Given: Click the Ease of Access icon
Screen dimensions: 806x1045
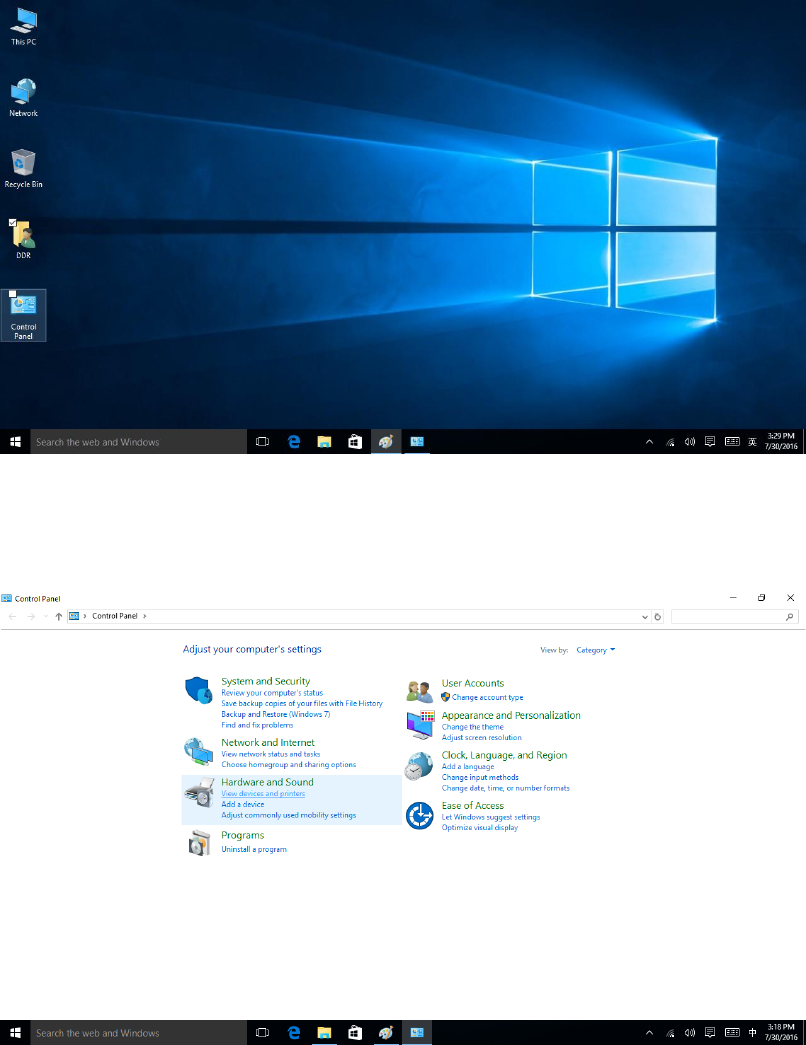Looking at the screenshot, I should [420, 816].
